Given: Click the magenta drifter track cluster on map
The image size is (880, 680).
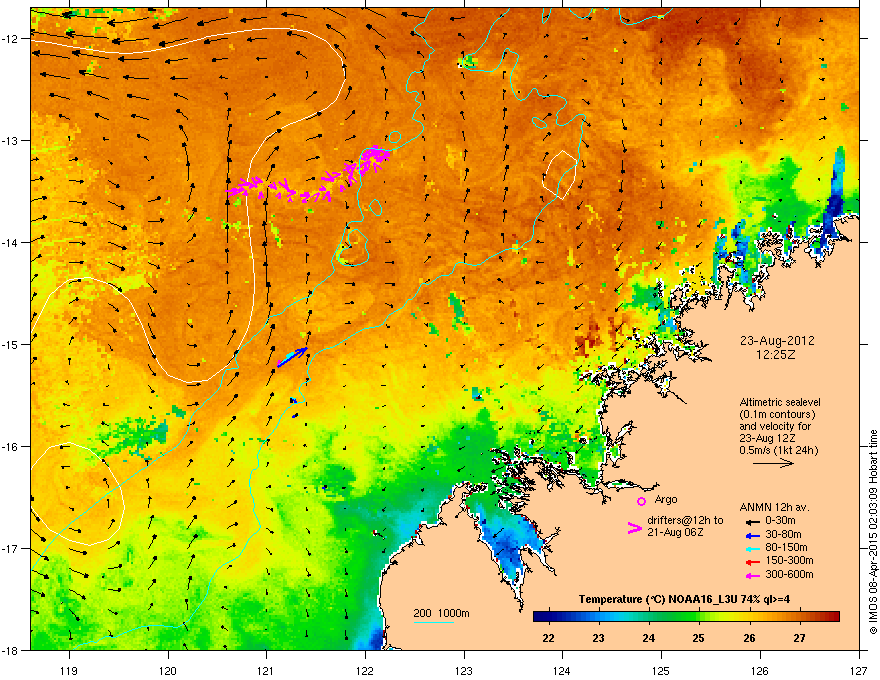Looking at the screenshot, I should point(309,175).
